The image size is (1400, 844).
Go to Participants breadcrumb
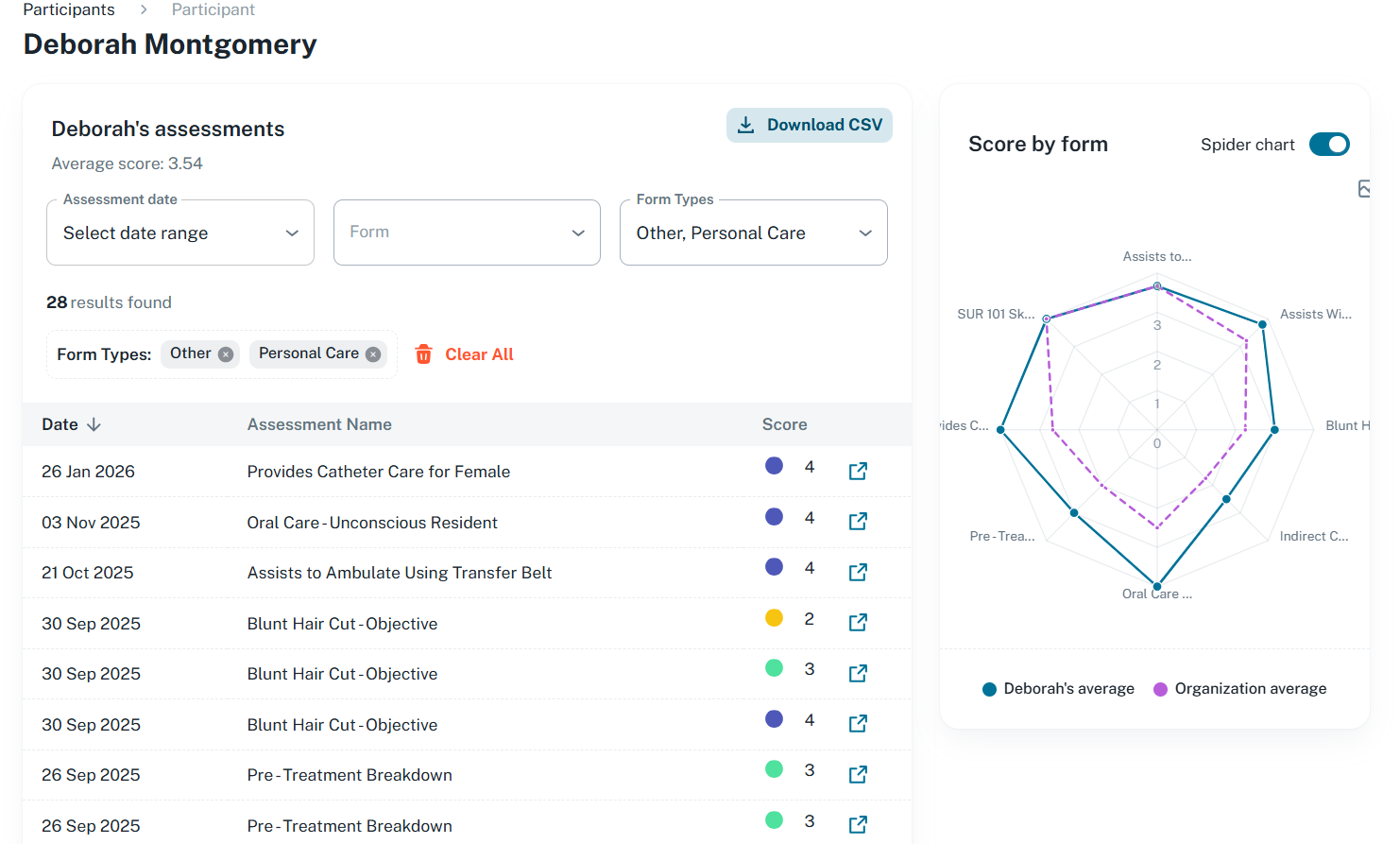(x=69, y=9)
